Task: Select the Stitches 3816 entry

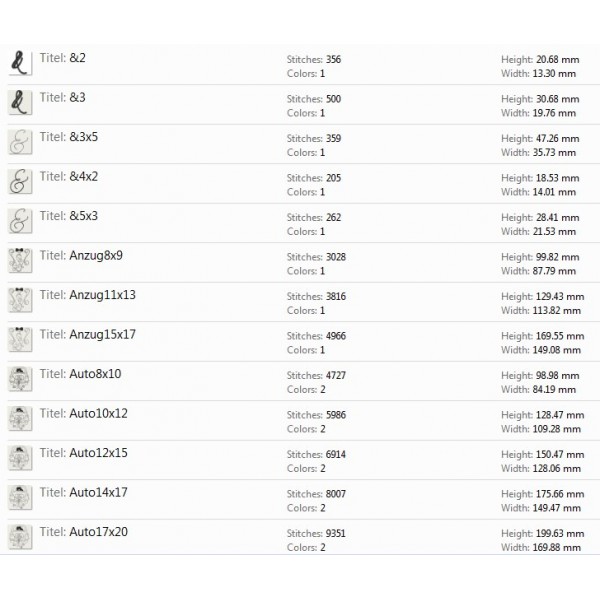Action: [335, 296]
